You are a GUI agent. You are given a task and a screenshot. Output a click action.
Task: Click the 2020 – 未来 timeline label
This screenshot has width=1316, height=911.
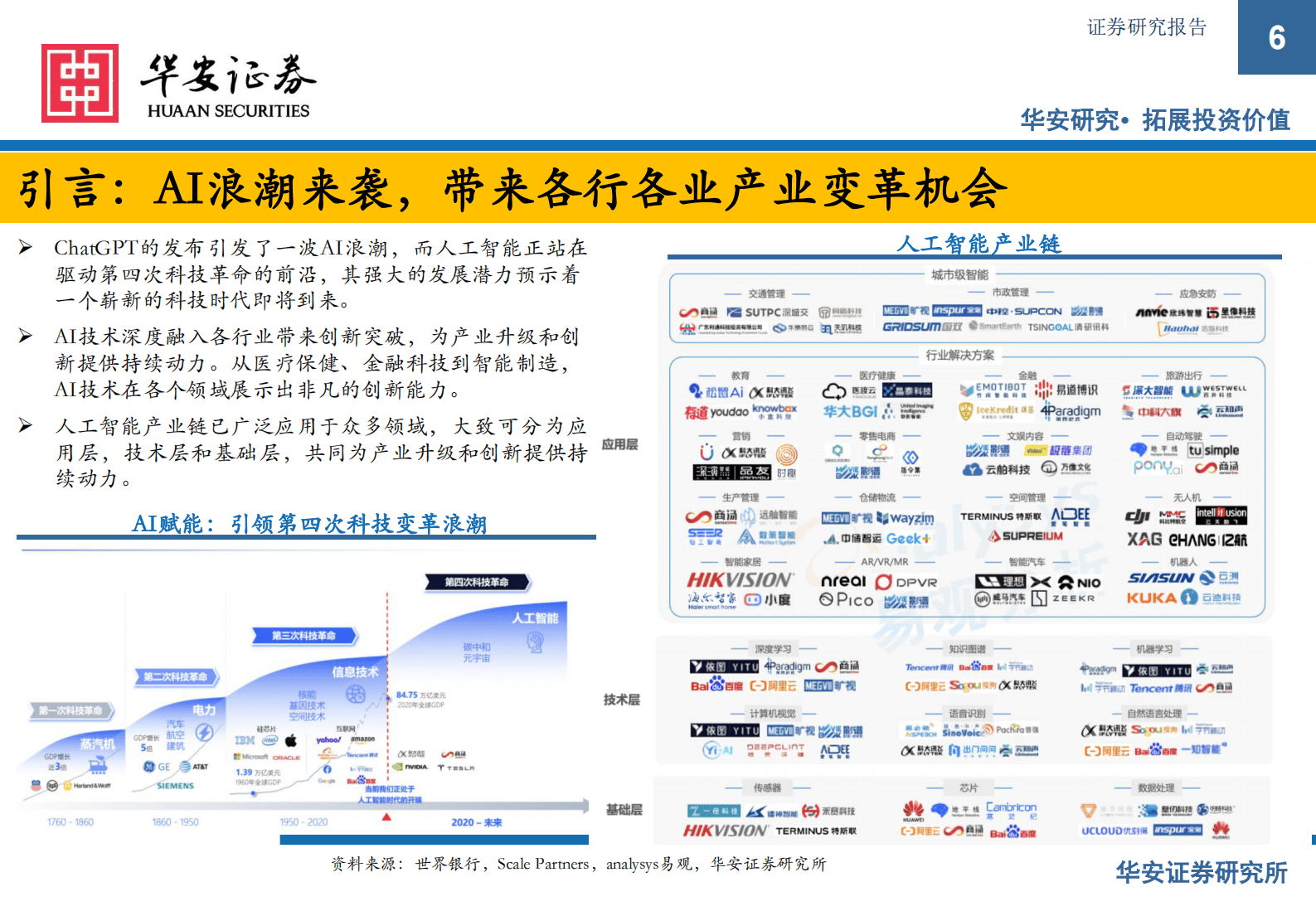point(477,822)
